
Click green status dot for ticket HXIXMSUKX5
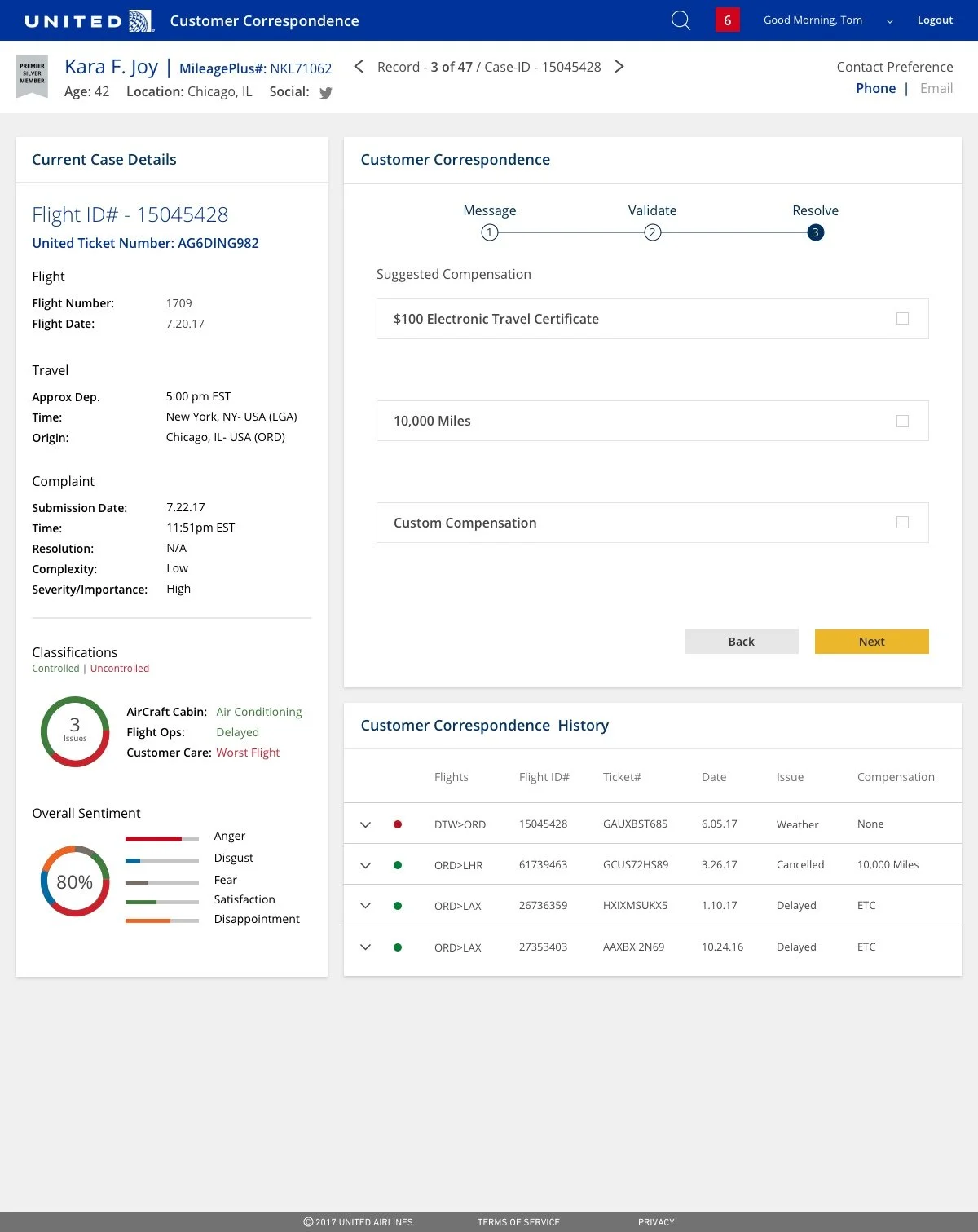398,906
